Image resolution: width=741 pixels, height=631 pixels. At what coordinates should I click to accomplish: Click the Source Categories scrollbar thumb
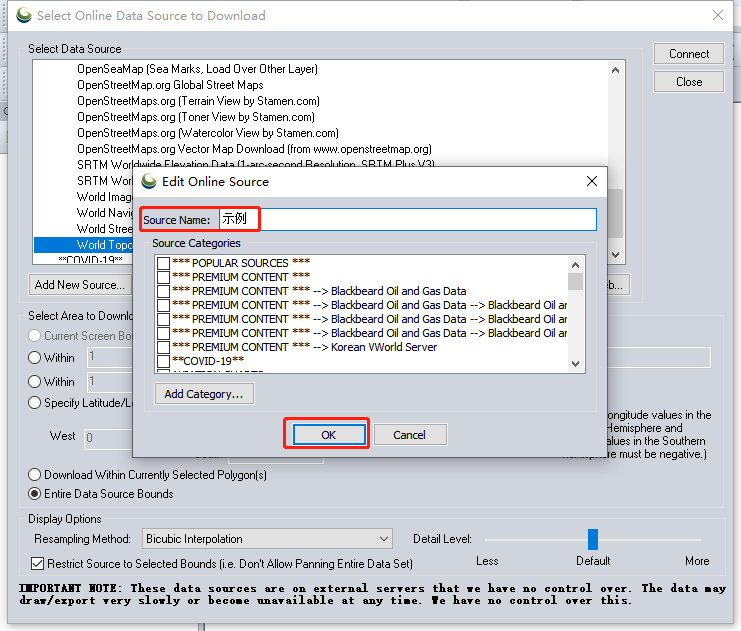coord(575,282)
